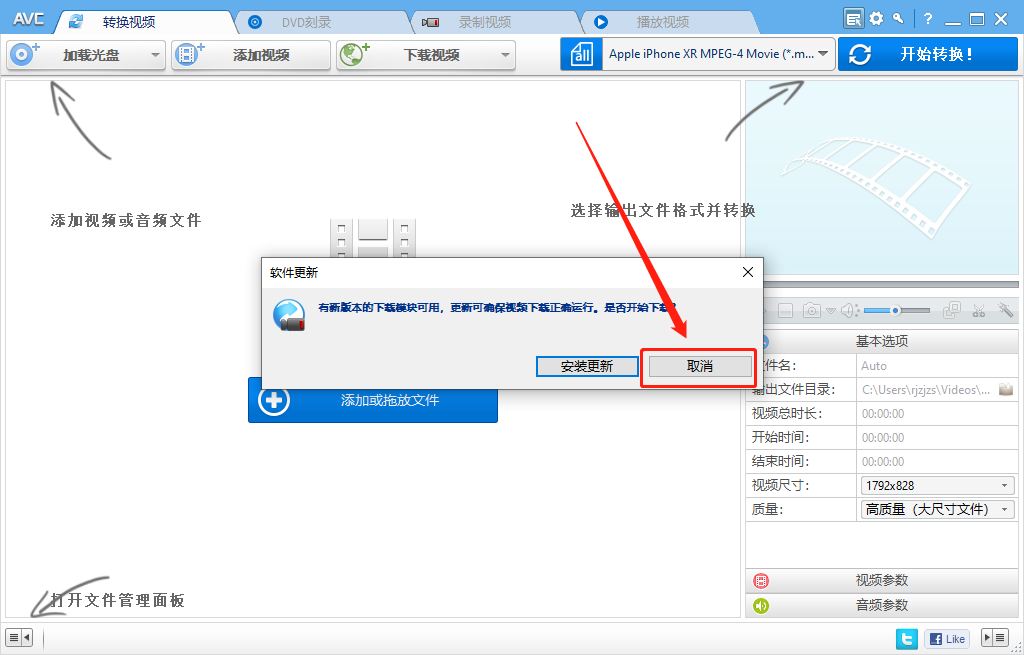Click the 开始时间 label
This screenshot has height=655, width=1024.
(x=780, y=438)
